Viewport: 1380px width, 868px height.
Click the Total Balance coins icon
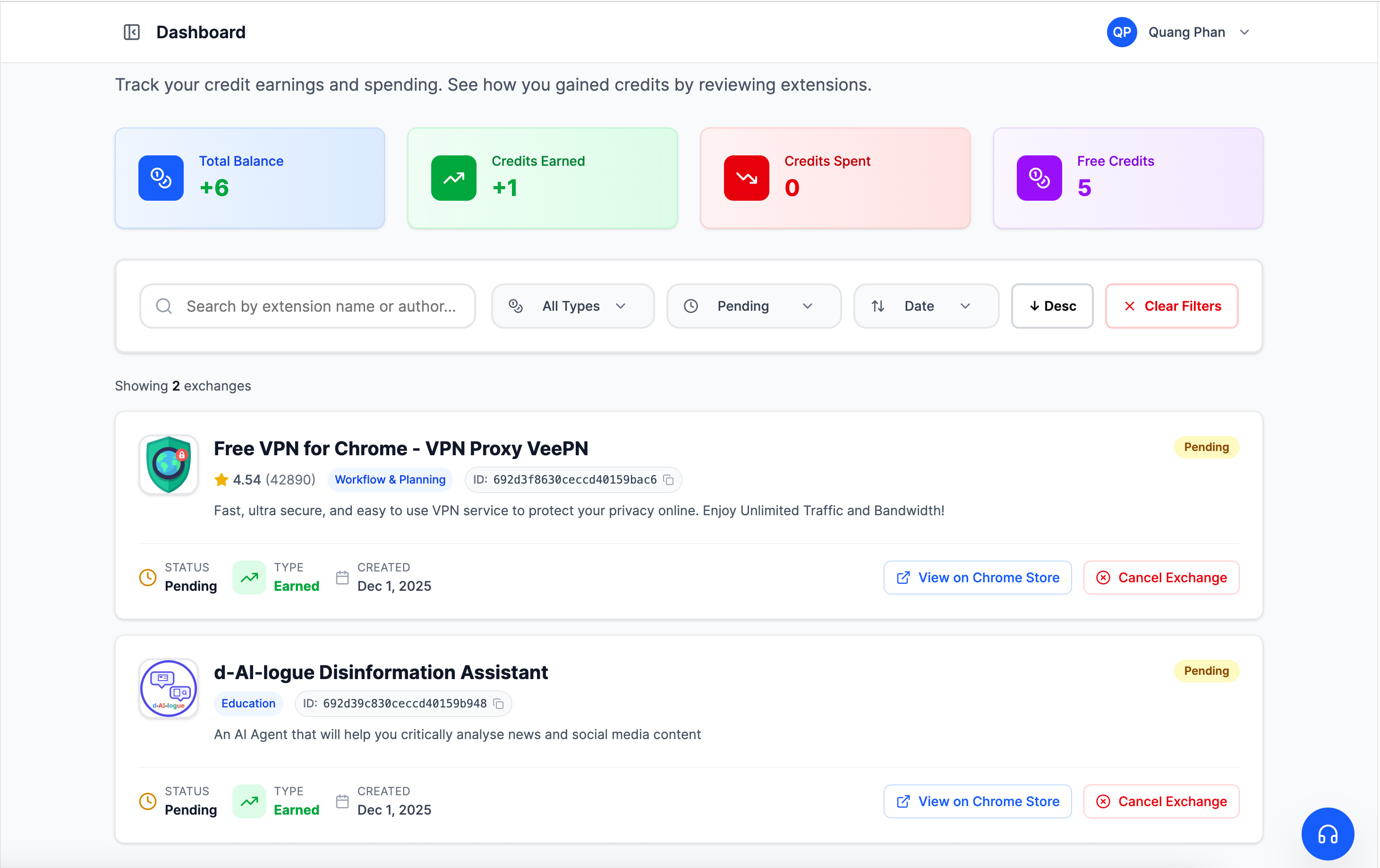tap(161, 178)
